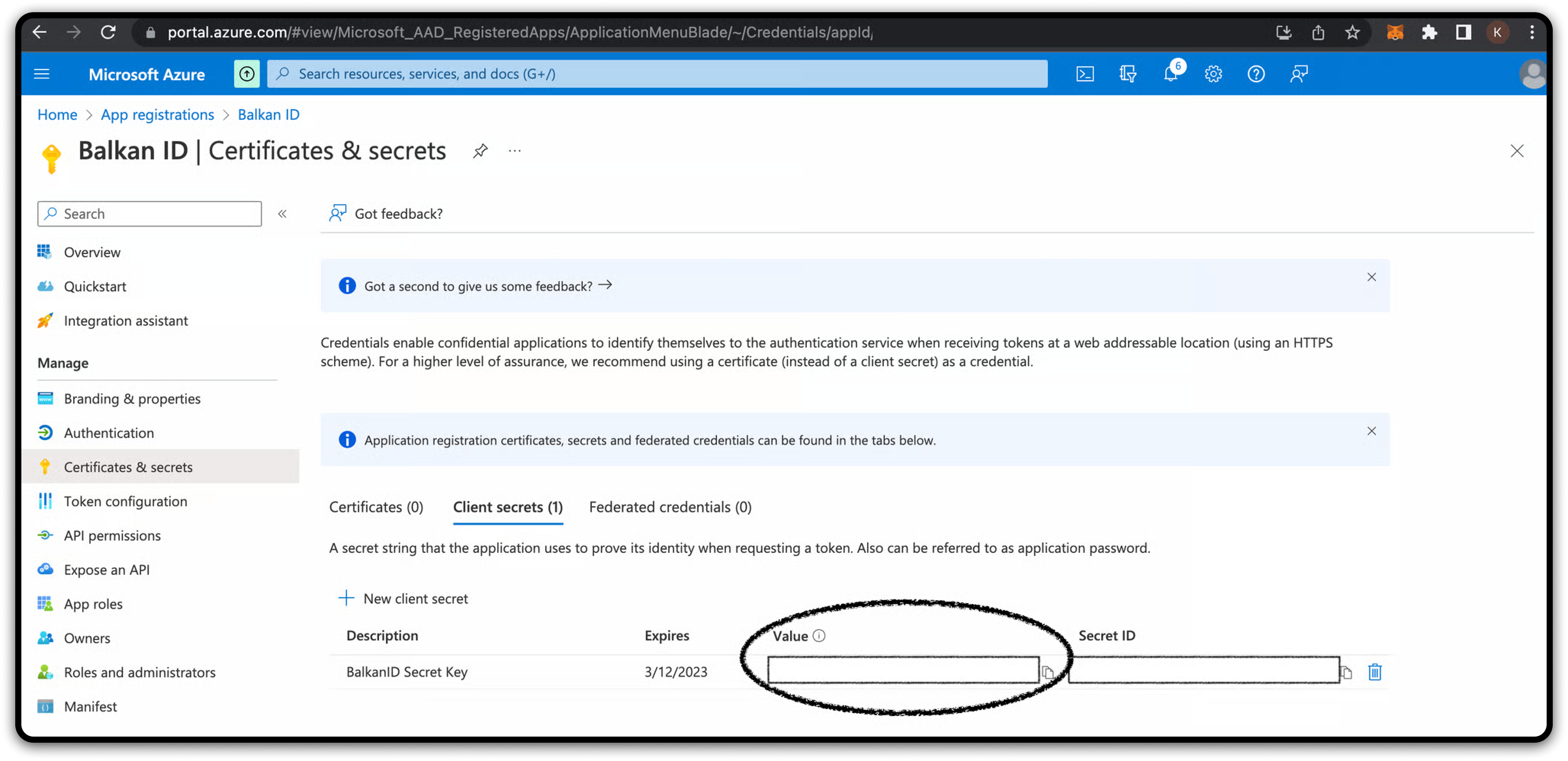Open the notifications bell icon
This screenshot has height=761, width=1568.
click(x=1170, y=74)
